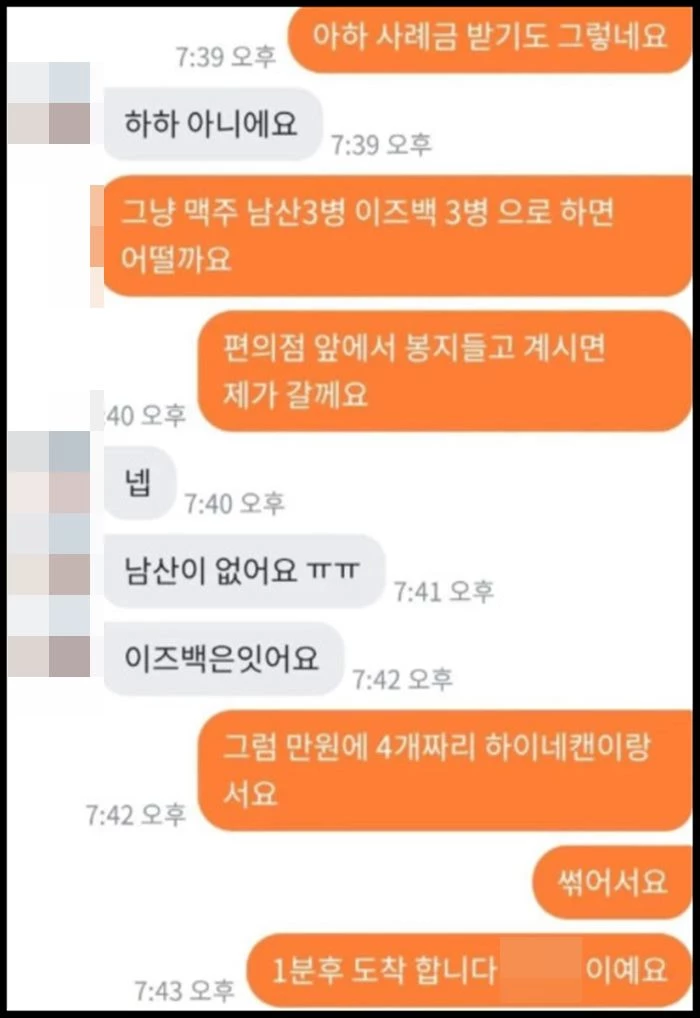Click the '7:43 오후' timestamp
This screenshot has height=1018, width=700.
[x=184, y=991]
